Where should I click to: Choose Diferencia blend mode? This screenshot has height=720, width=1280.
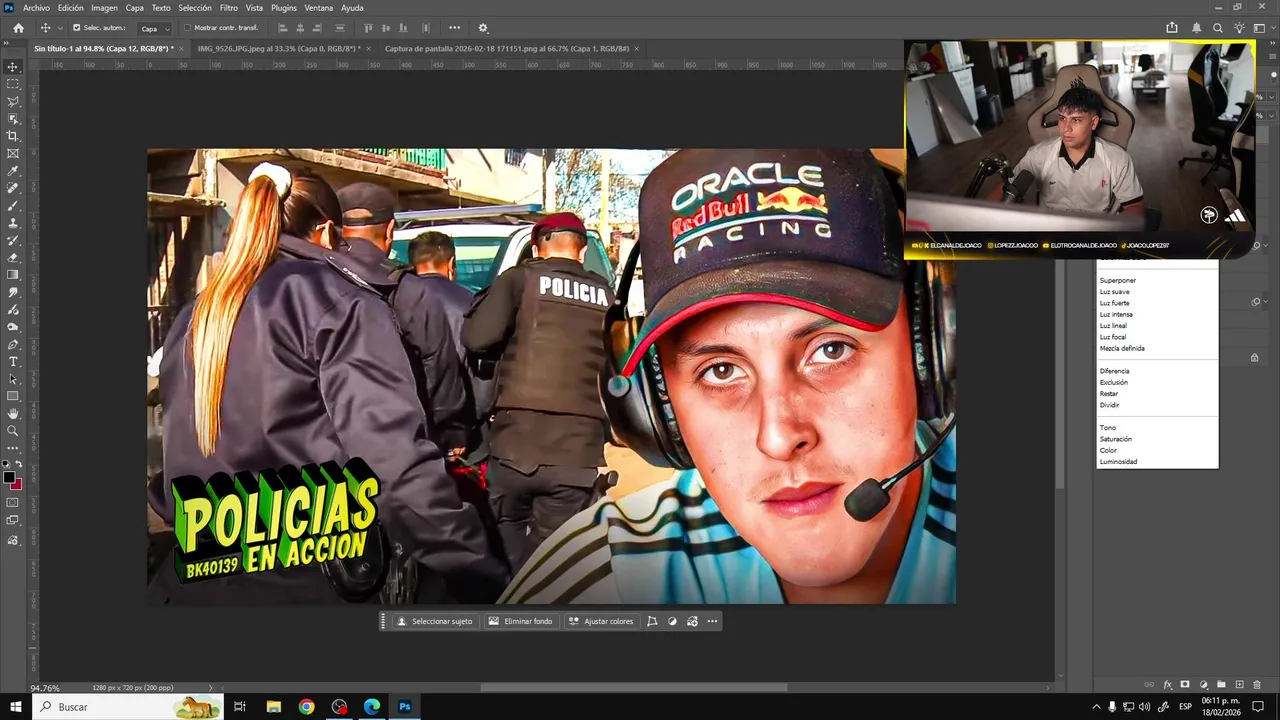pyautogui.click(x=1114, y=371)
